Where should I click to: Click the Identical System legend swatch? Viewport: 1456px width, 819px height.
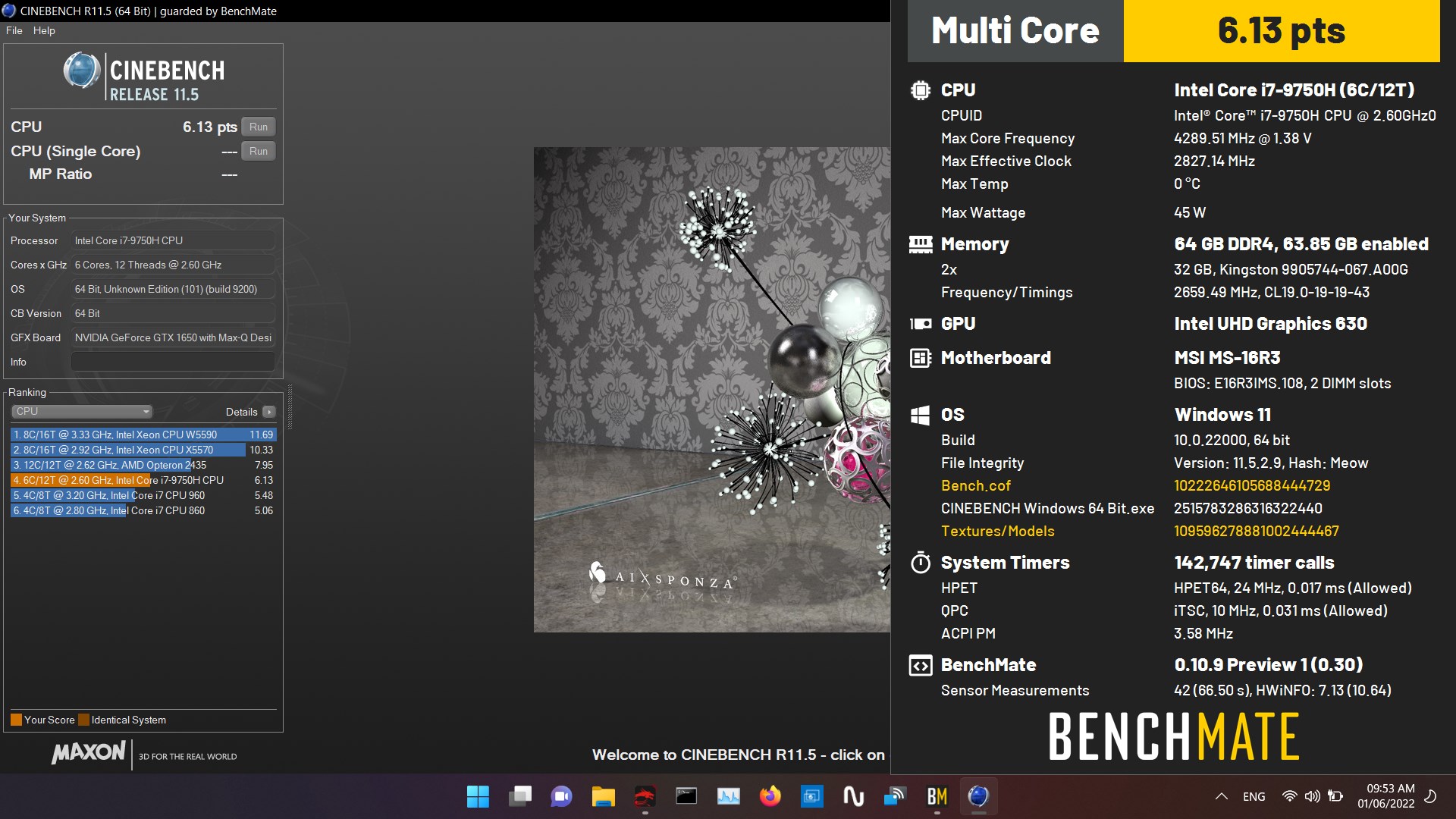[x=83, y=720]
